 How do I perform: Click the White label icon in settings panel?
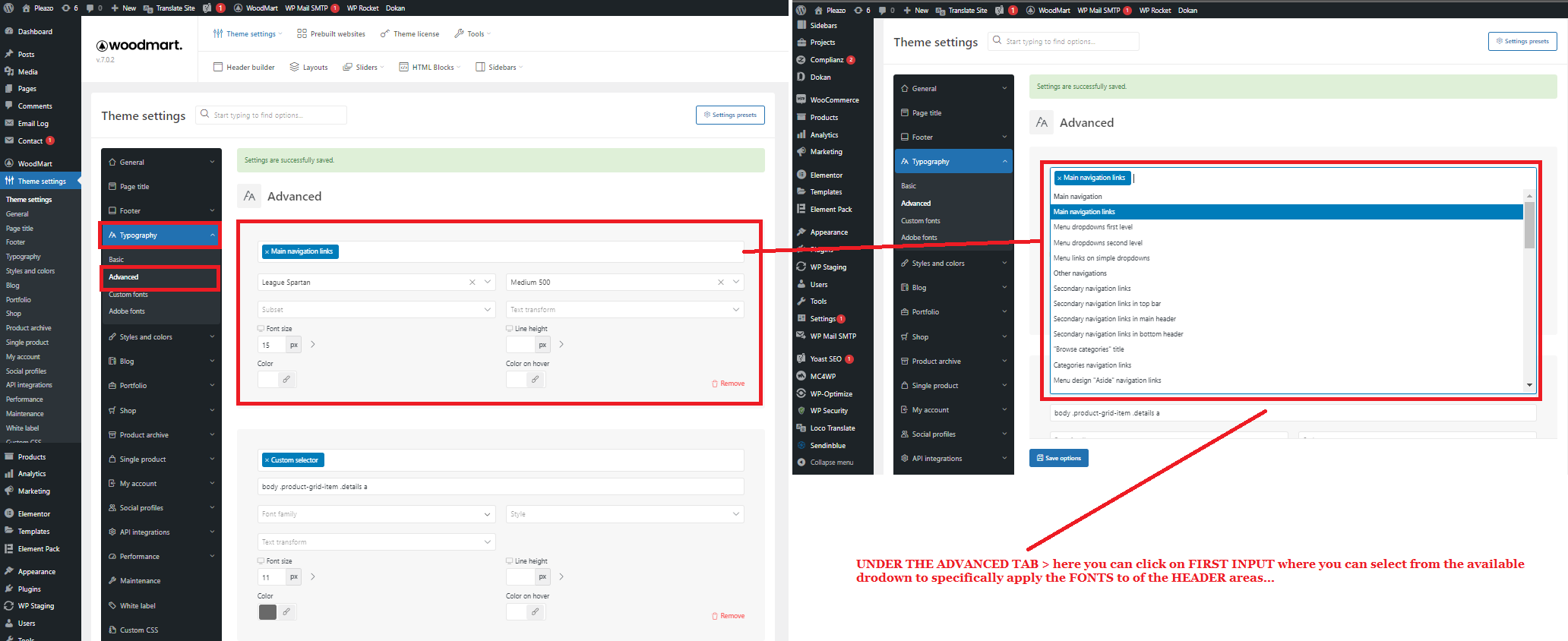click(112, 605)
